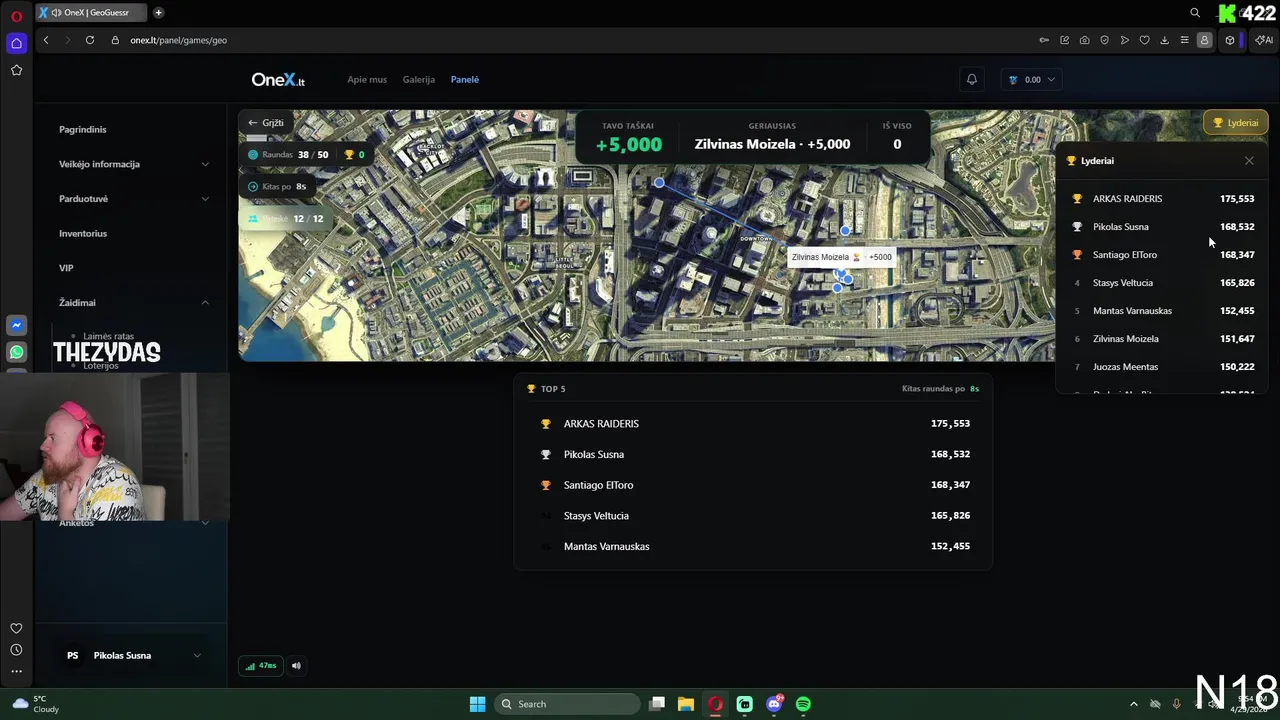Expand the Parduotuvė section

point(134,198)
